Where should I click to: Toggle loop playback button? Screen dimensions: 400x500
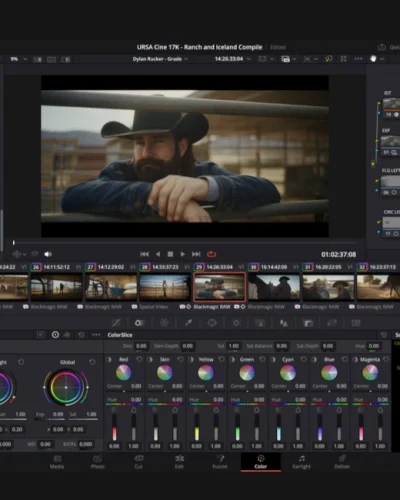(x=211, y=254)
